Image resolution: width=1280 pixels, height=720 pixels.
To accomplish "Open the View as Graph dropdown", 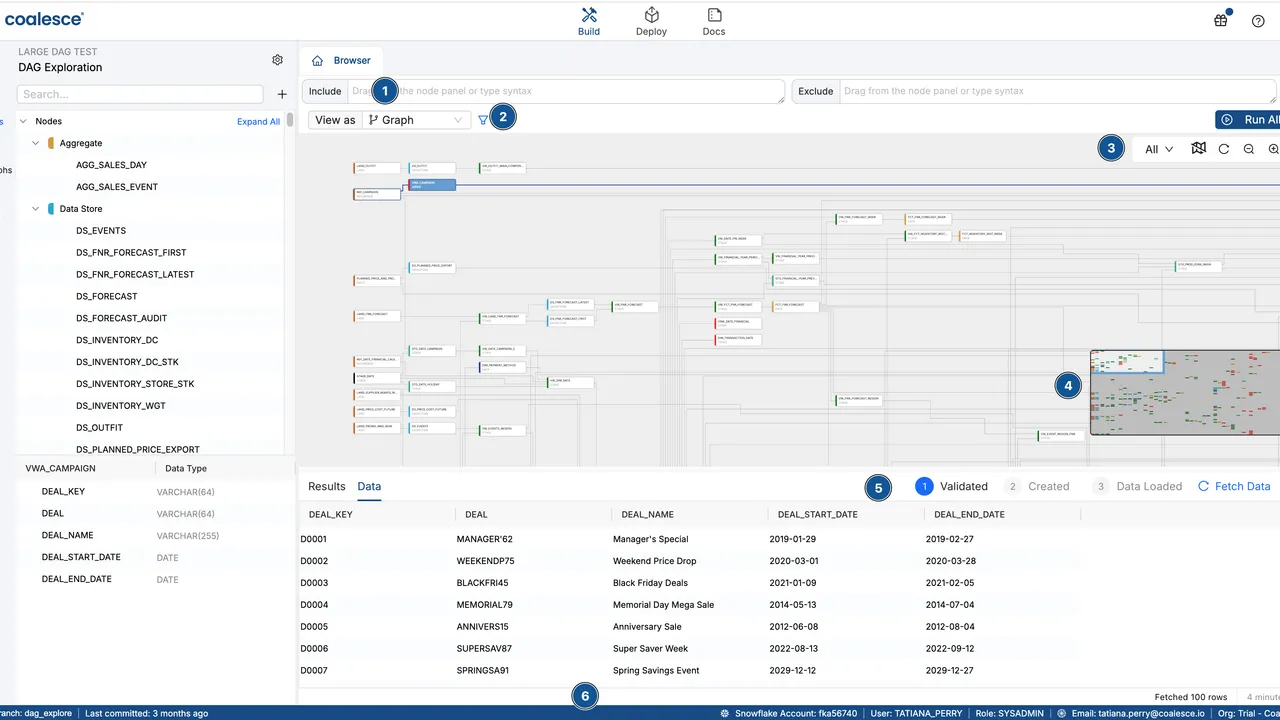I will point(416,120).
